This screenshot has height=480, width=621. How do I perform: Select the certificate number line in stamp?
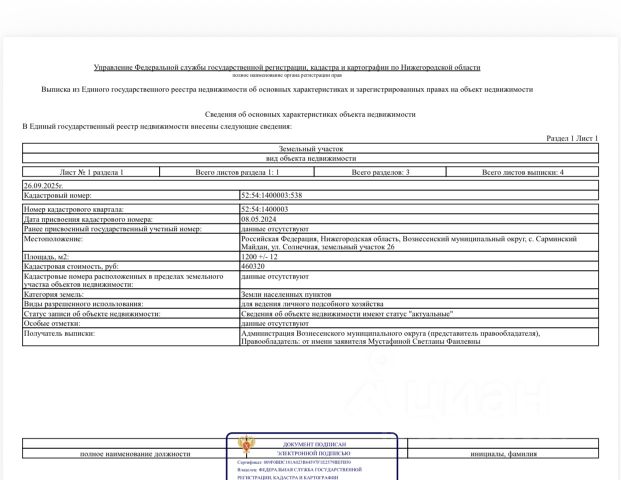tap(294, 462)
